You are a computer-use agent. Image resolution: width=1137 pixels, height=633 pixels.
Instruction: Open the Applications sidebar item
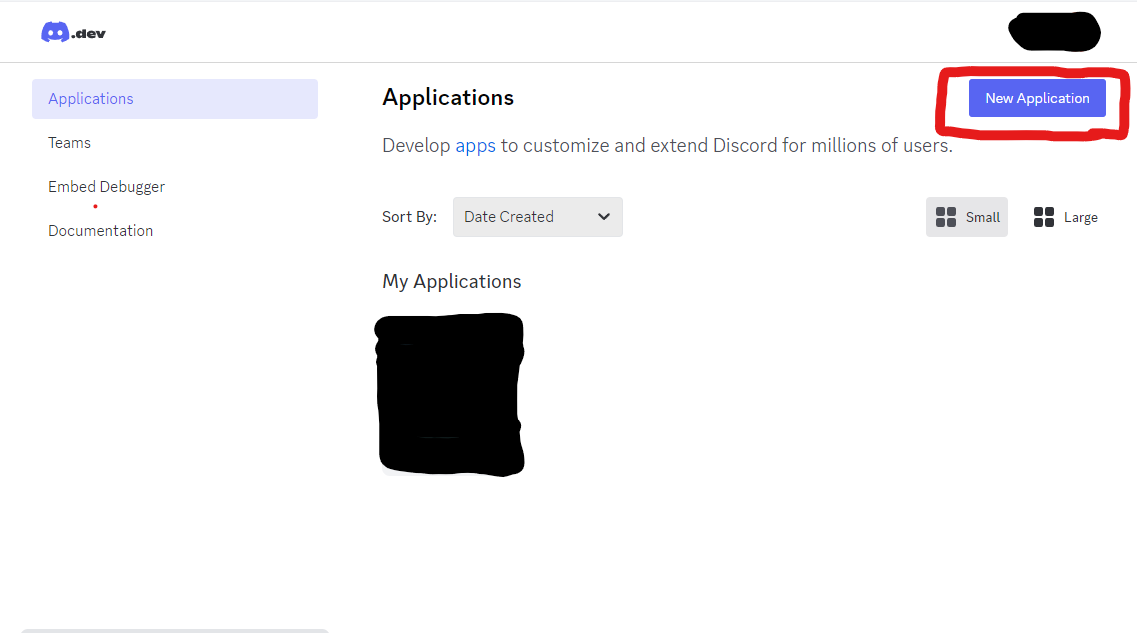(x=175, y=99)
